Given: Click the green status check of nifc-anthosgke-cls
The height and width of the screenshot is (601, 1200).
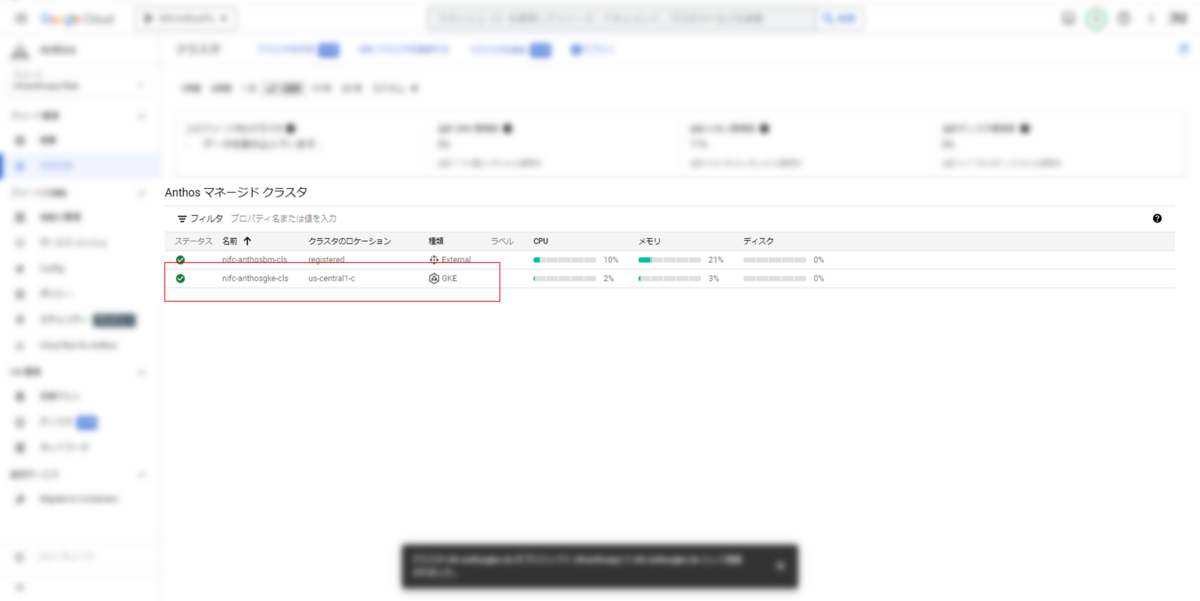Looking at the screenshot, I should [180, 278].
